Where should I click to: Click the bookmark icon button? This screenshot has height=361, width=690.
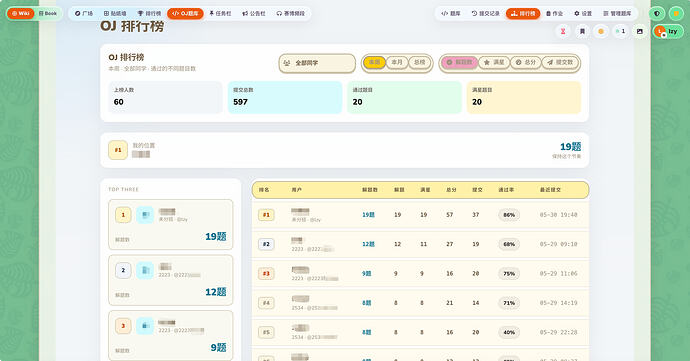582,31
